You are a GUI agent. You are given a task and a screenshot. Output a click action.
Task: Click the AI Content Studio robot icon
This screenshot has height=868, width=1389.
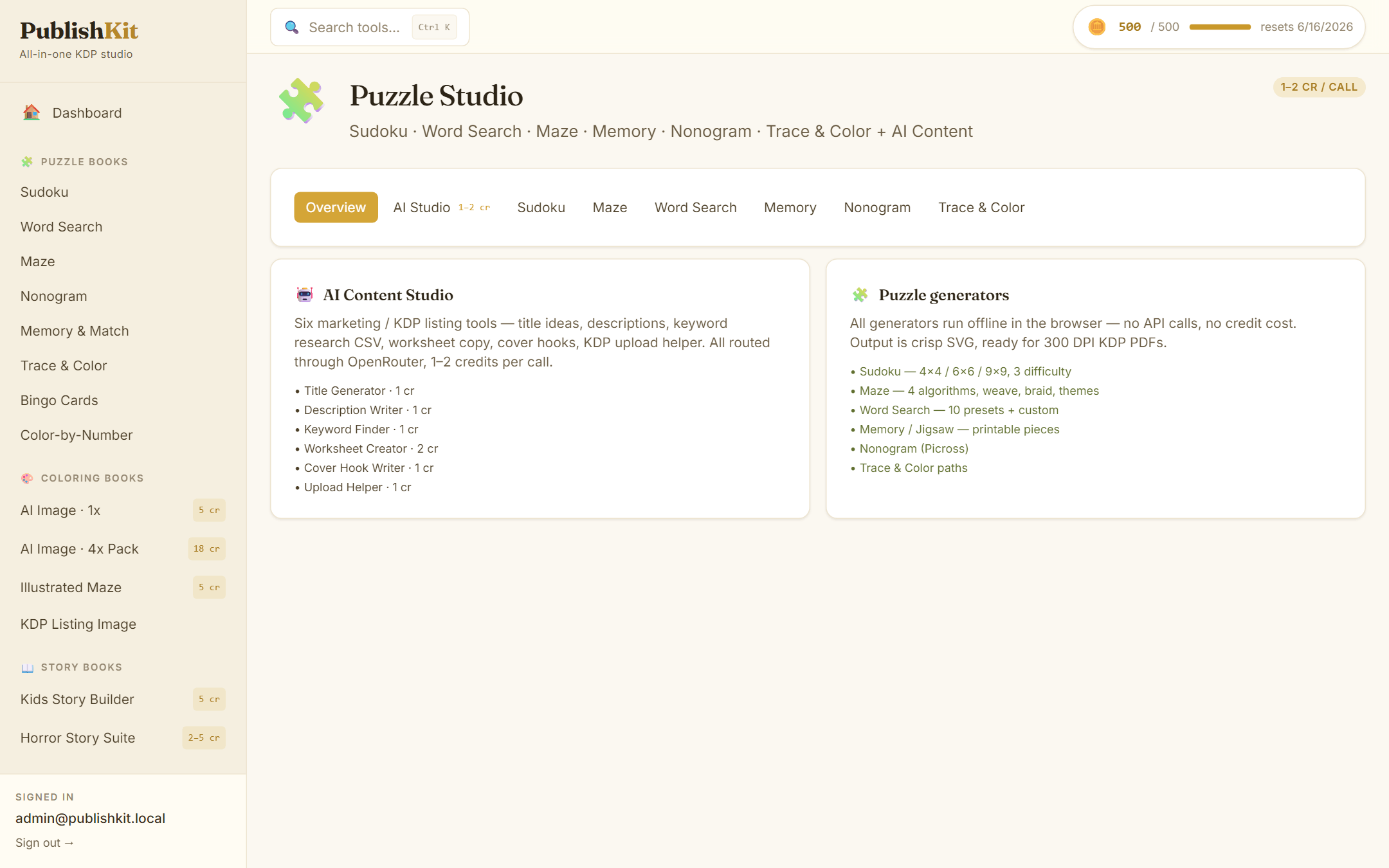pos(305,295)
